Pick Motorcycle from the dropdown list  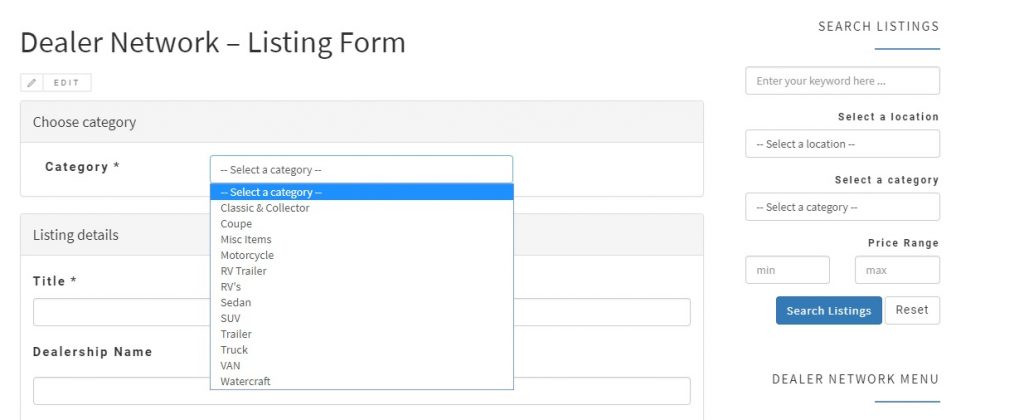coord(247,255)
